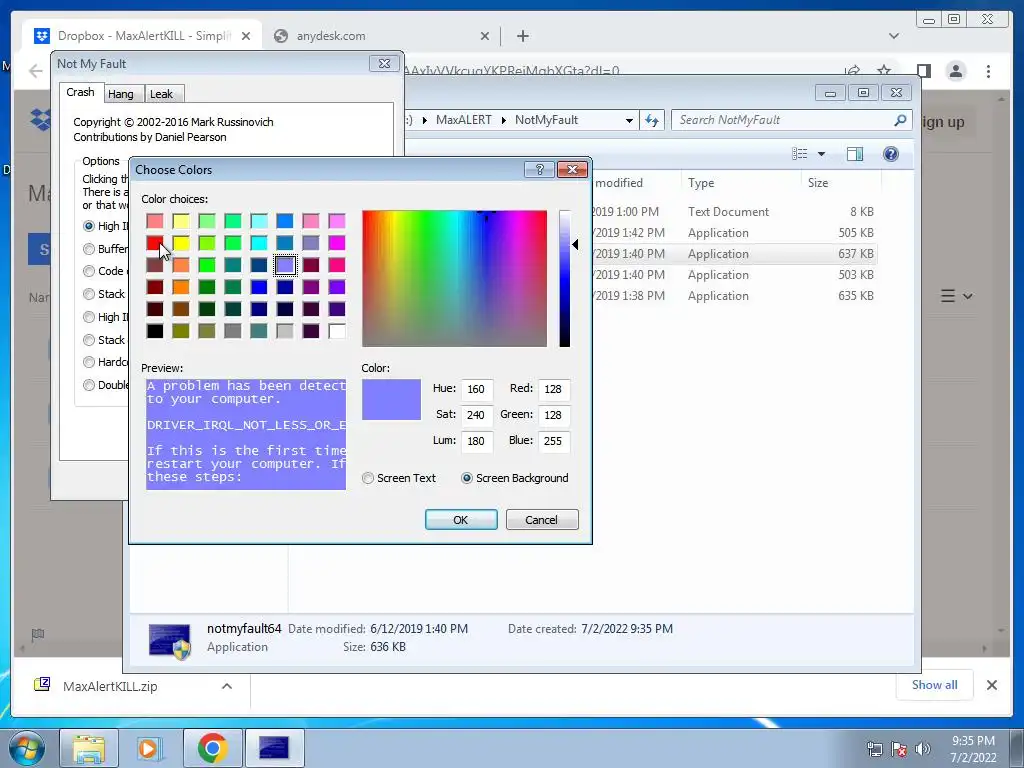Click the NotMyFault breadcrumb folder
This screenshot has height=768, width=1024.
pyautogui.click(x=547, y=120)
